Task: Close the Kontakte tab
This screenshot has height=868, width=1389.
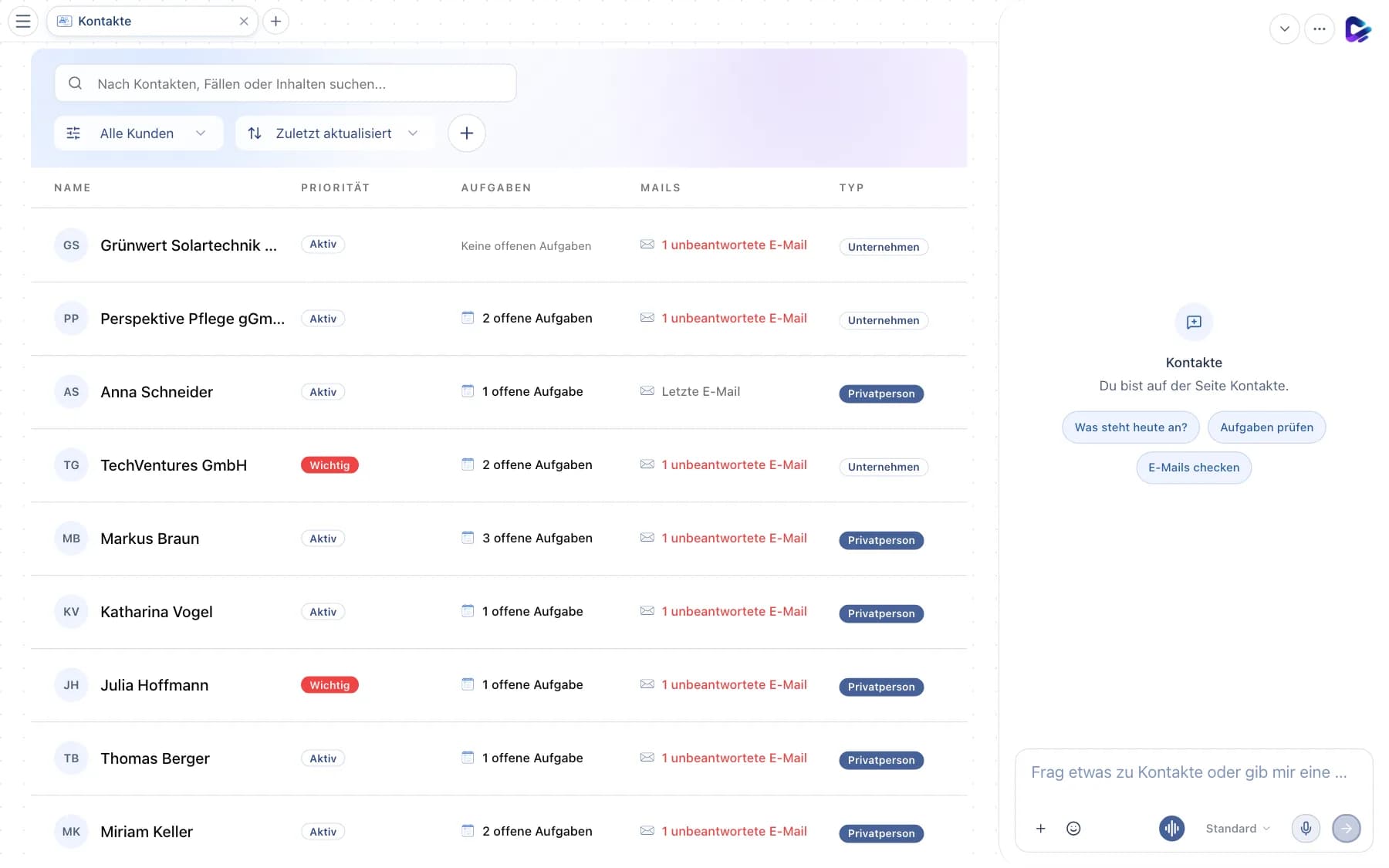Action: (244, 21)
